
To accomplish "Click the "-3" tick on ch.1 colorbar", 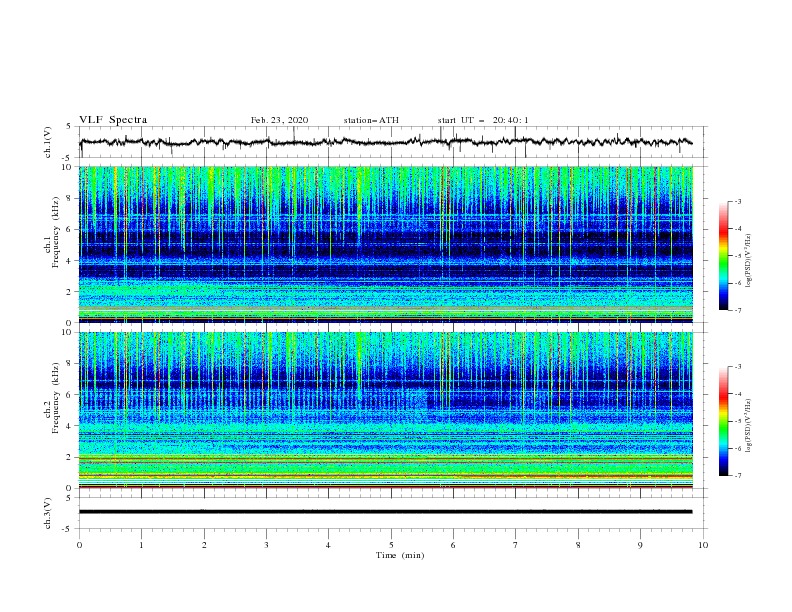I will 737,201.
